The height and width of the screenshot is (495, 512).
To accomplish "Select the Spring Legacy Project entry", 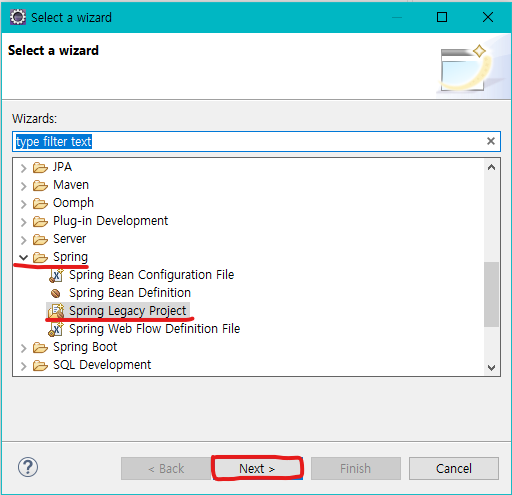I will click(127, 311).
